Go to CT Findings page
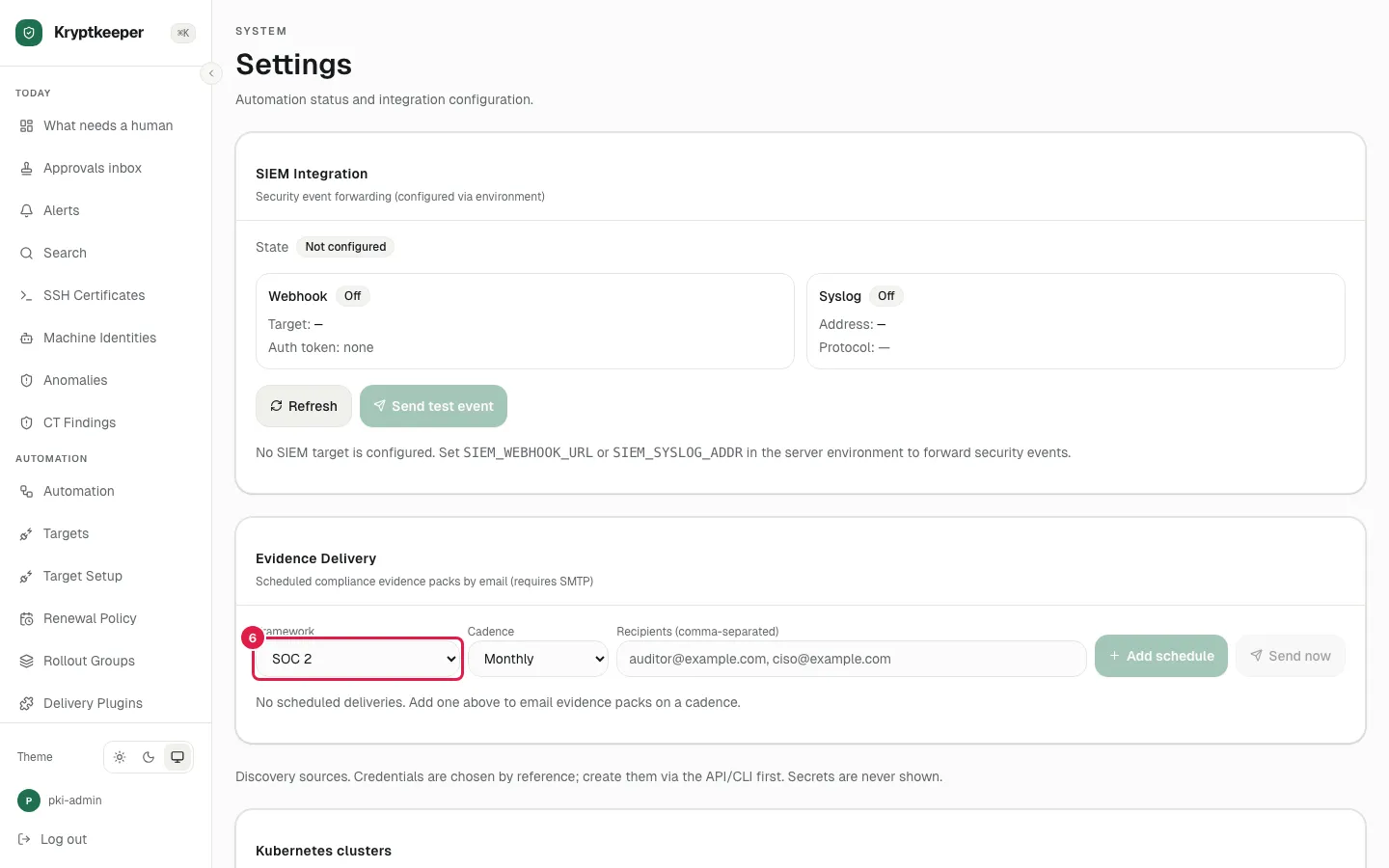1389x868 pixels. [x=105, y=423]
